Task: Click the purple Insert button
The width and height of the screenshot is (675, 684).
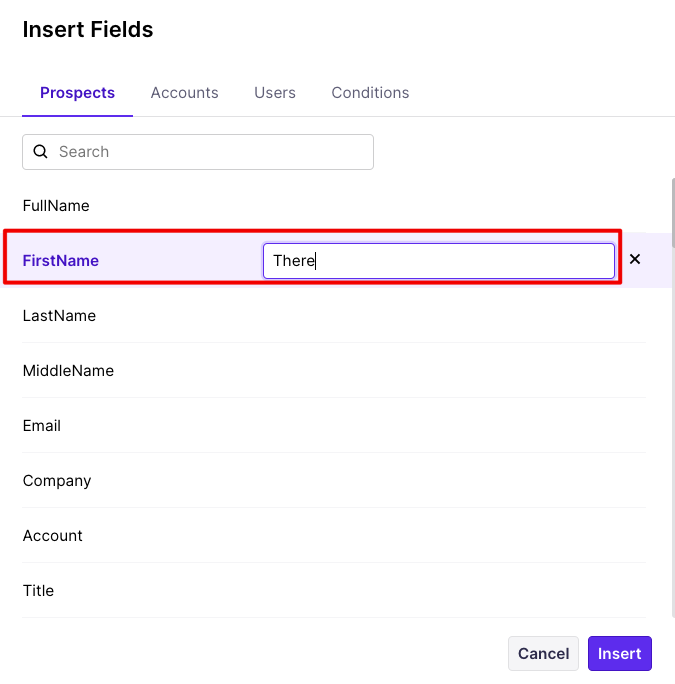Action: pyautogui.click(x=620, y=654)
